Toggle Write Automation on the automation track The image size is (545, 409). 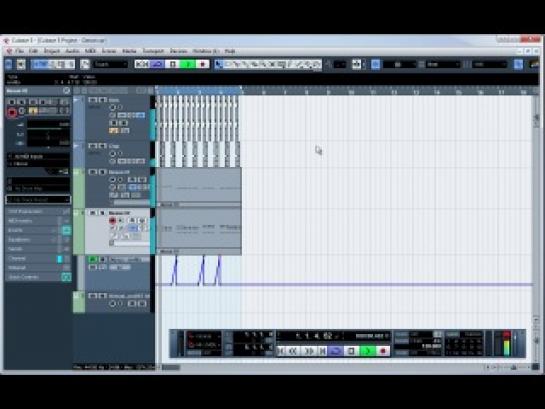(x=103, y=259)
